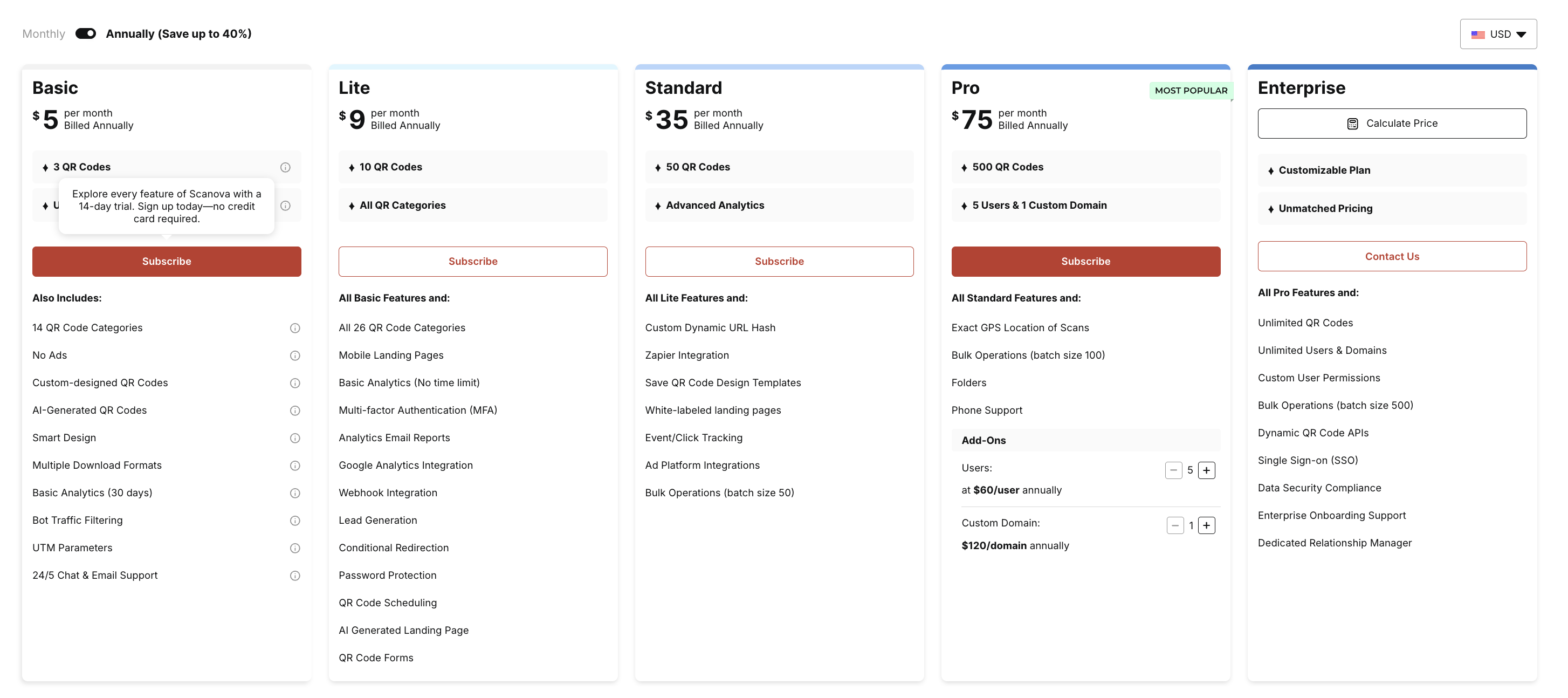This screenshot has width=1568, height=698.
Task: Increase Custom Domain count with plus
Action: pos(1206,525)
